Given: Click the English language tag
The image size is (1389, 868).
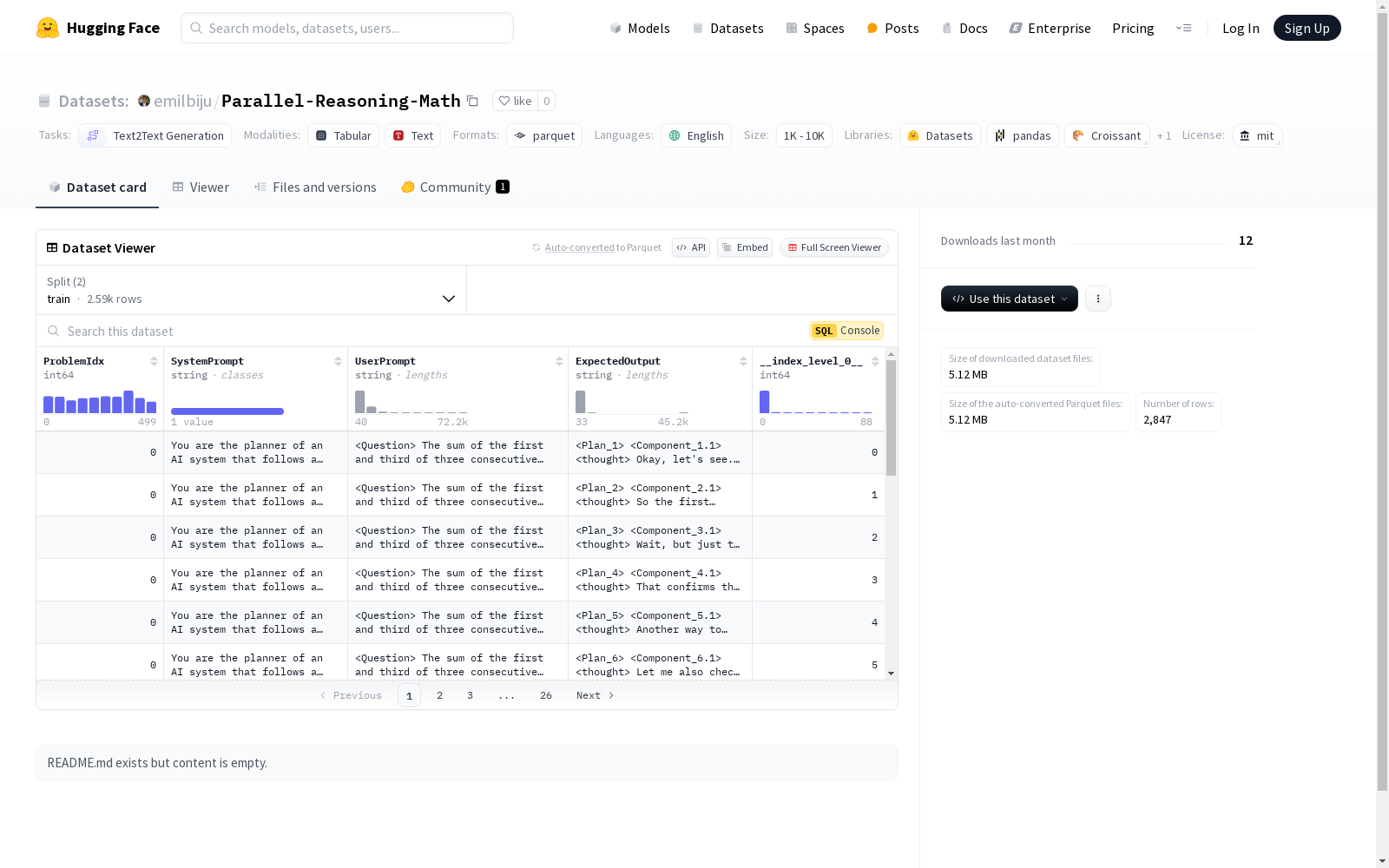Looking at the screenshot, I should 696,135.
